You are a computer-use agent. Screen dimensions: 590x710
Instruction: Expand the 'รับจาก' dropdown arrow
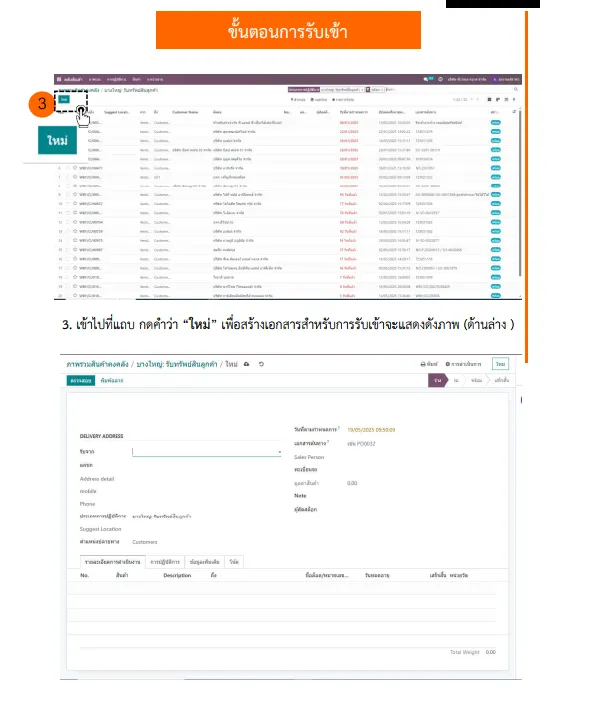click(279, 452)
